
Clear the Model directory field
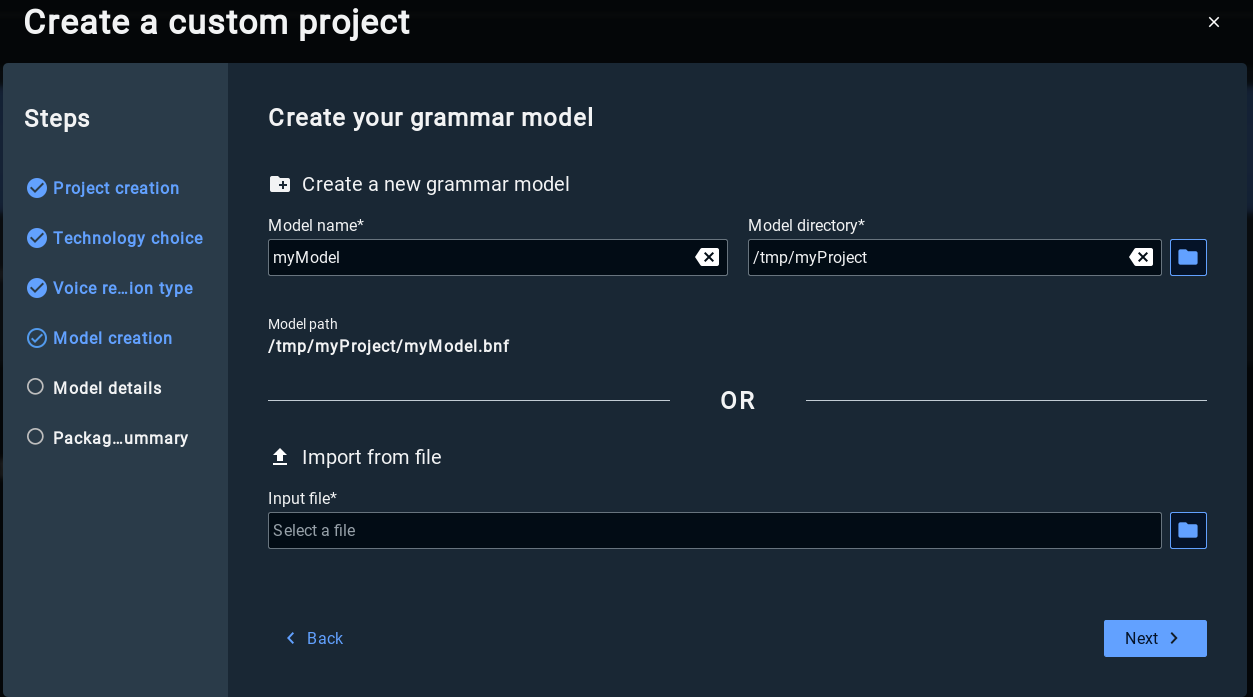click(1141, 257)
